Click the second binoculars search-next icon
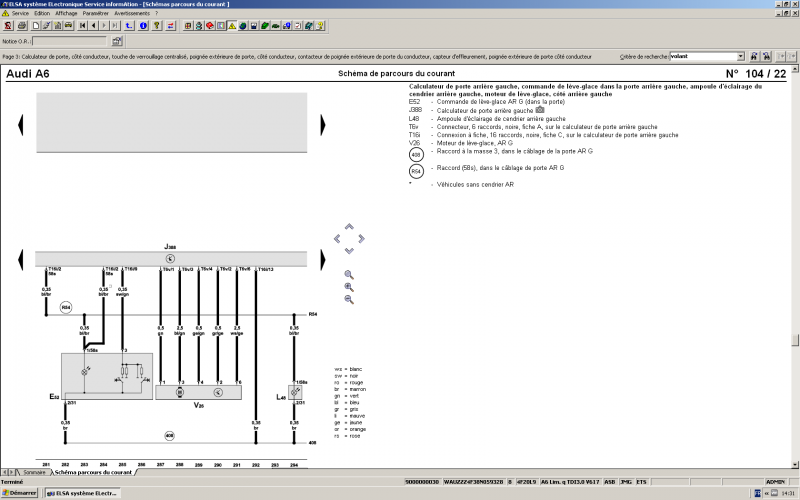Image resolution: width=800 pixels, height=500 pixels. (766, 57)
